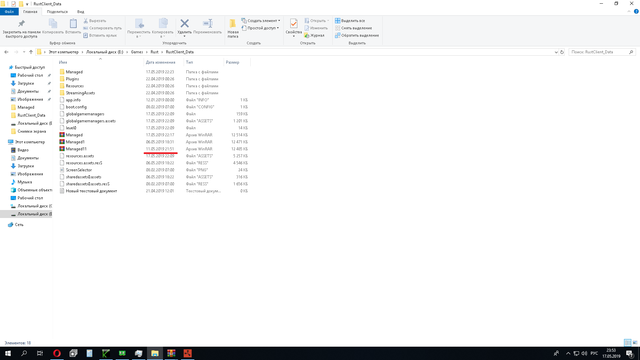Select Видео in navigation pane
The image size is (640, 360).
click(x=23, y=150)
